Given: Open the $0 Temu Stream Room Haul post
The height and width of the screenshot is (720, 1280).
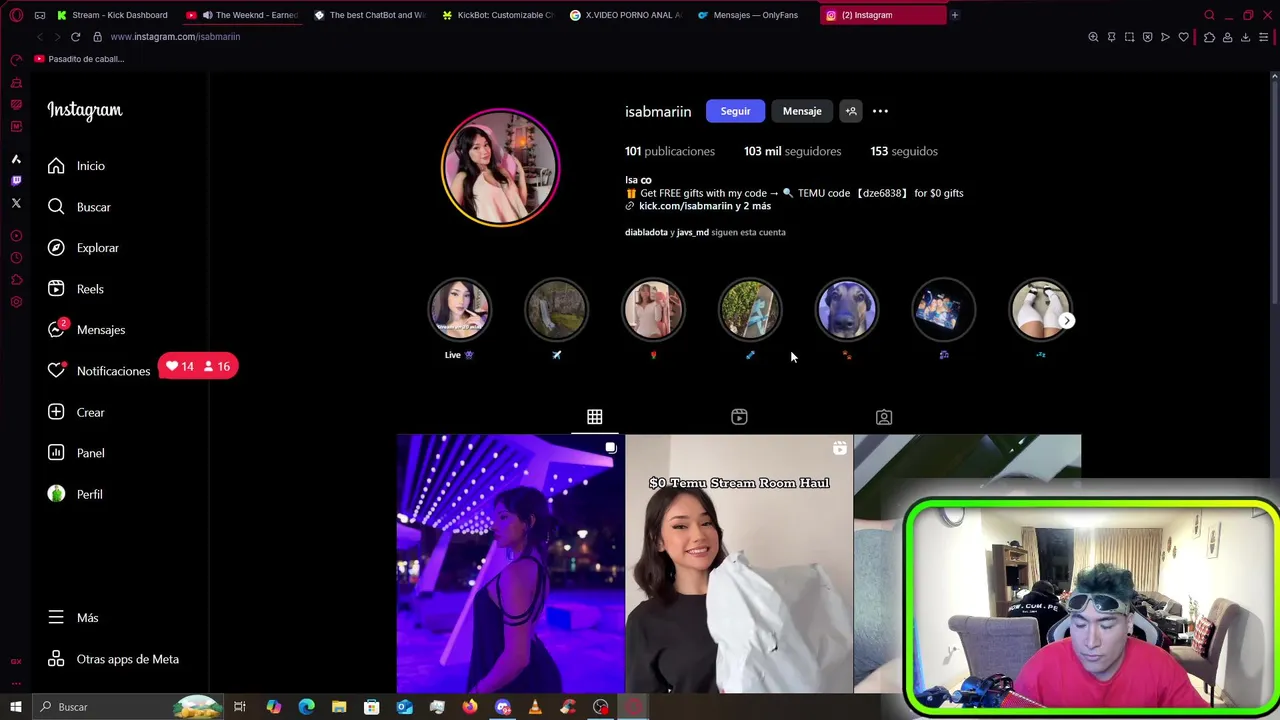Looking at the screenshot, I should click(x=739, y=563).
